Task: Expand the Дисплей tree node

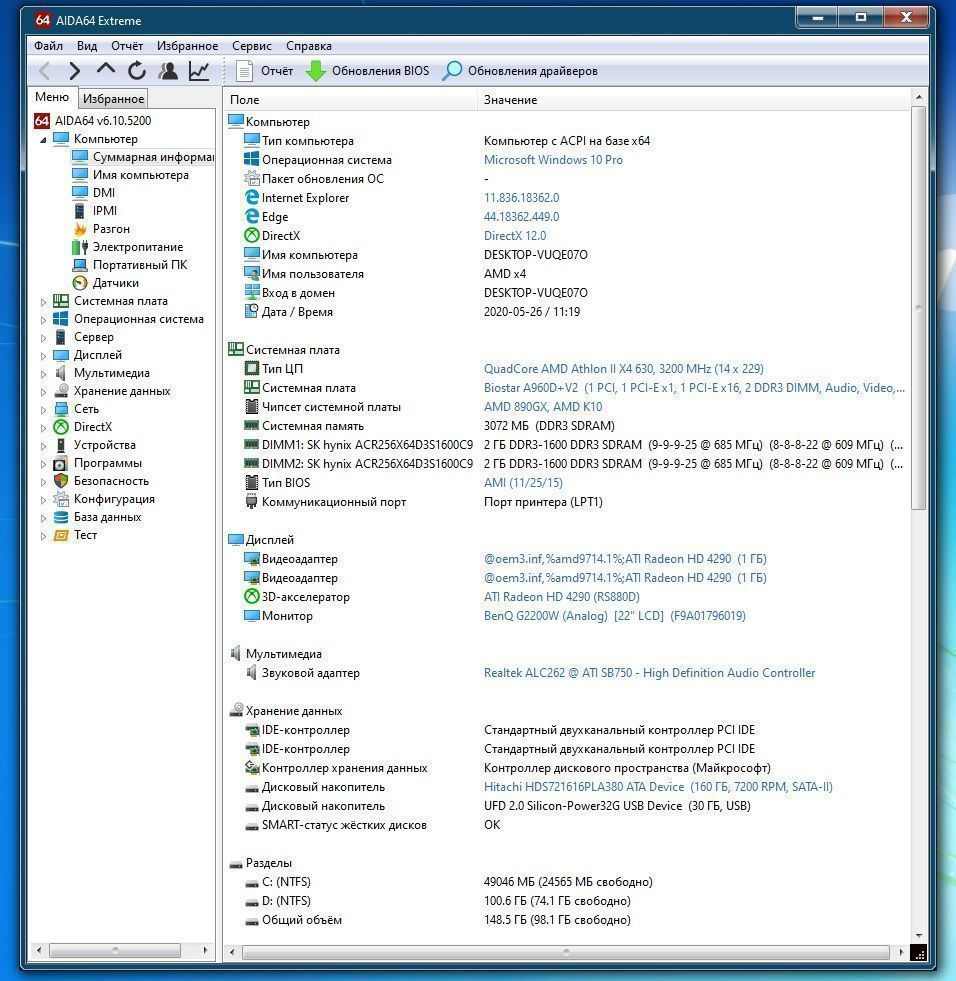Action: tap(43, 356)
